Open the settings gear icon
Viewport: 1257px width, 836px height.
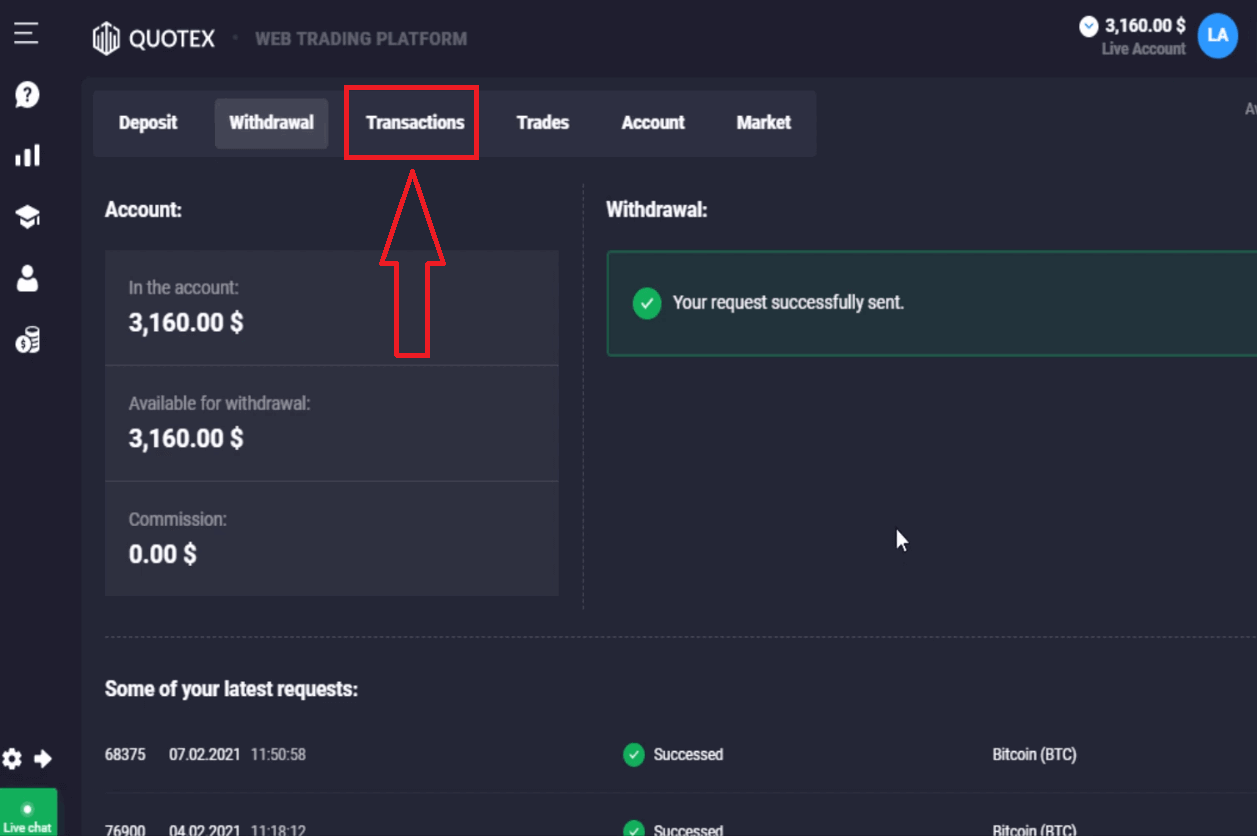coord(14,759)
